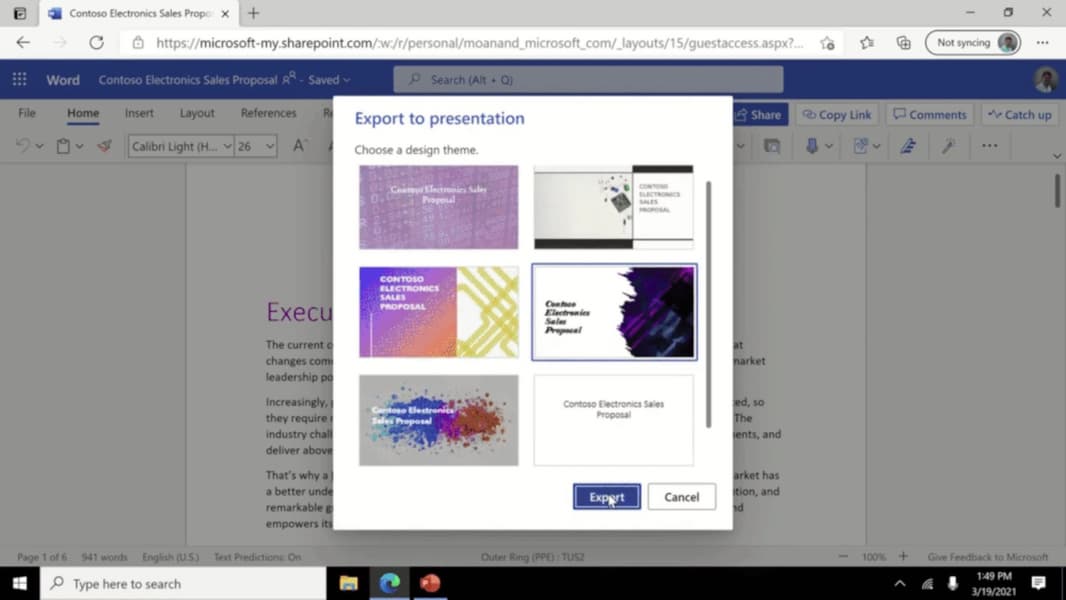The width and height of the screenshot is (1066, 600).
Task: Expand the font size 26 dropdown
Action: [270, 146]
